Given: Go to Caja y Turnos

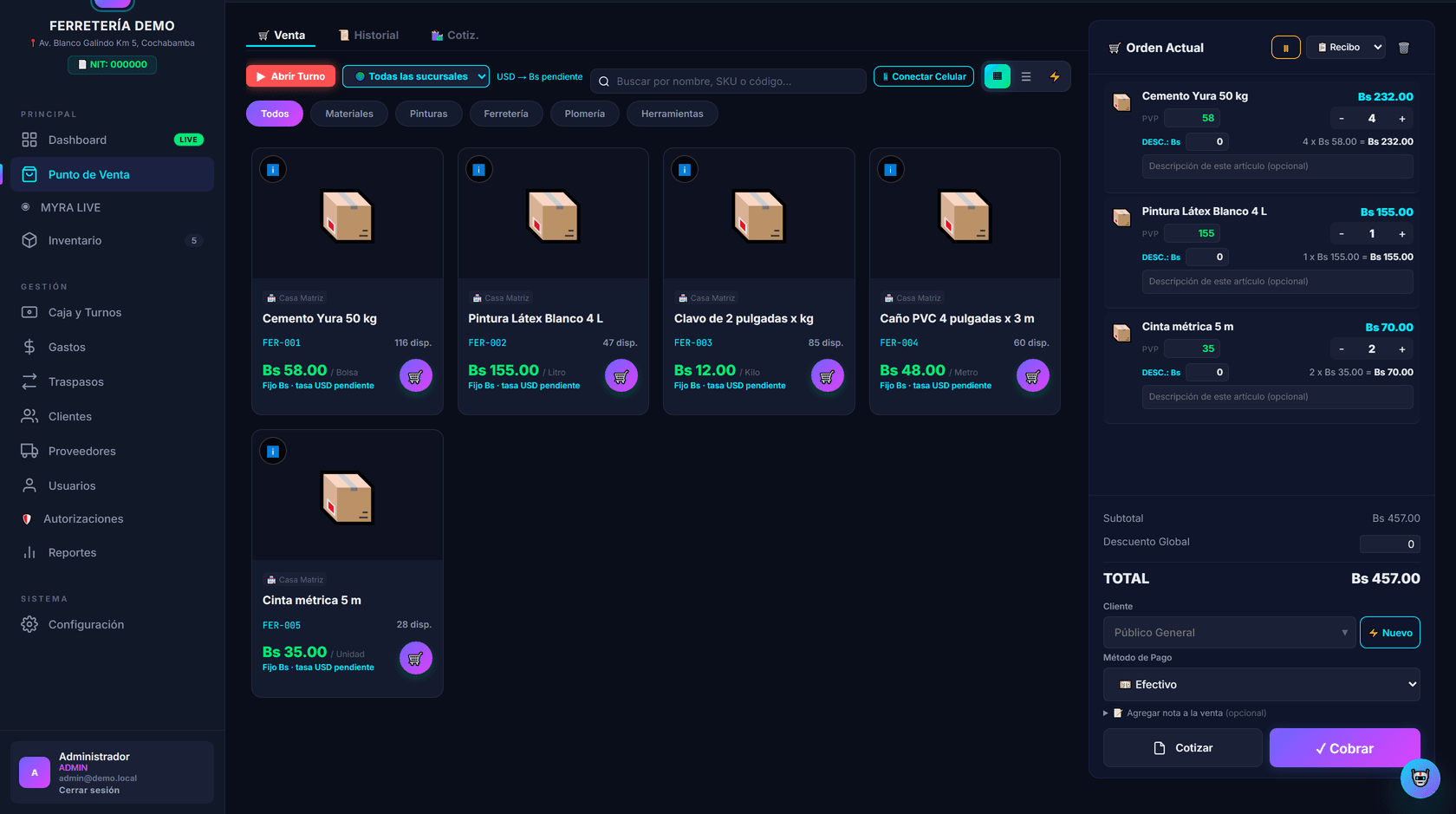Looking at the screenshot, I should 112,312.
